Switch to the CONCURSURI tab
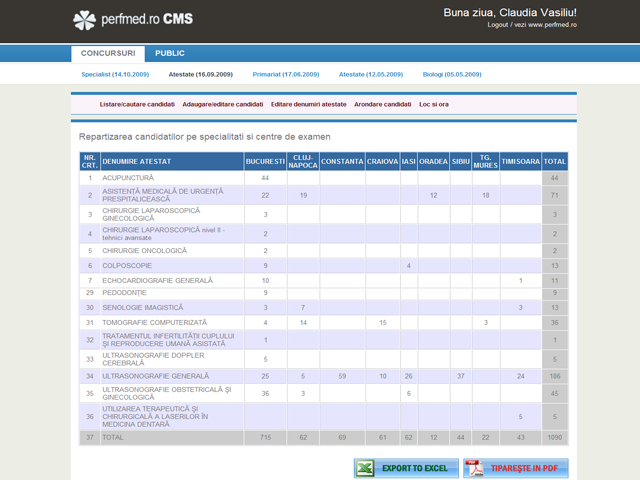The height and width of the screenshot is (480, 640). click(107, 53)
